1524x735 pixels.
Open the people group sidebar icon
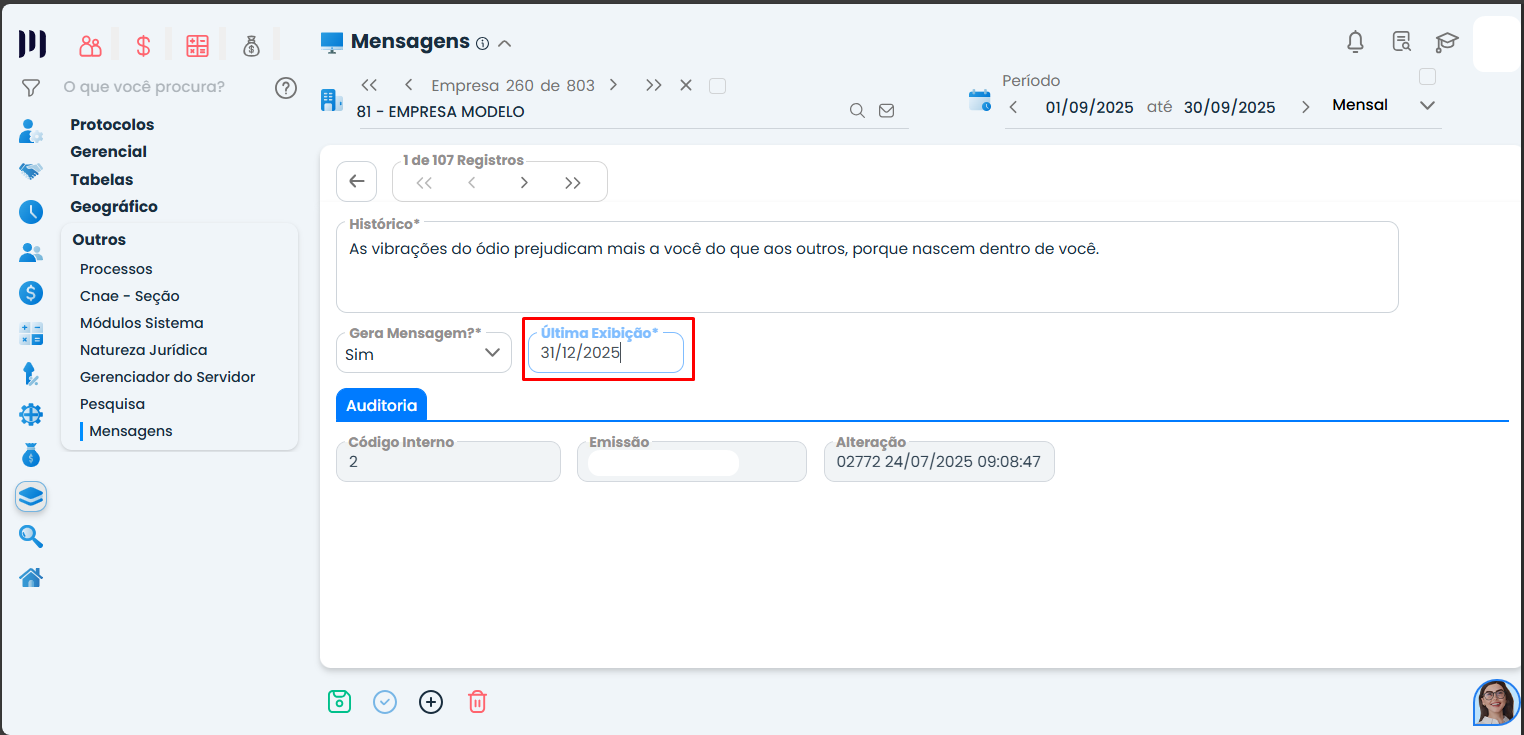point(31,253)
